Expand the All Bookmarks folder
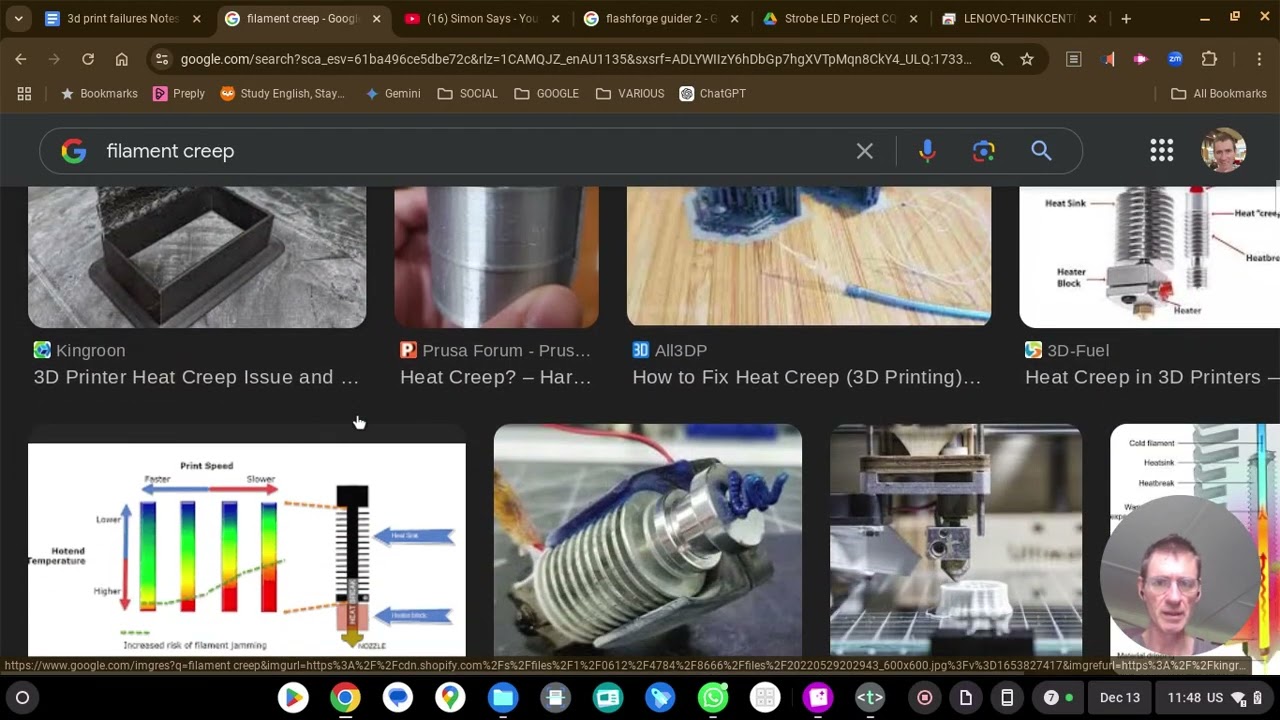The width and height of the screenshot is (1280, 720). tap(1219, 93)
